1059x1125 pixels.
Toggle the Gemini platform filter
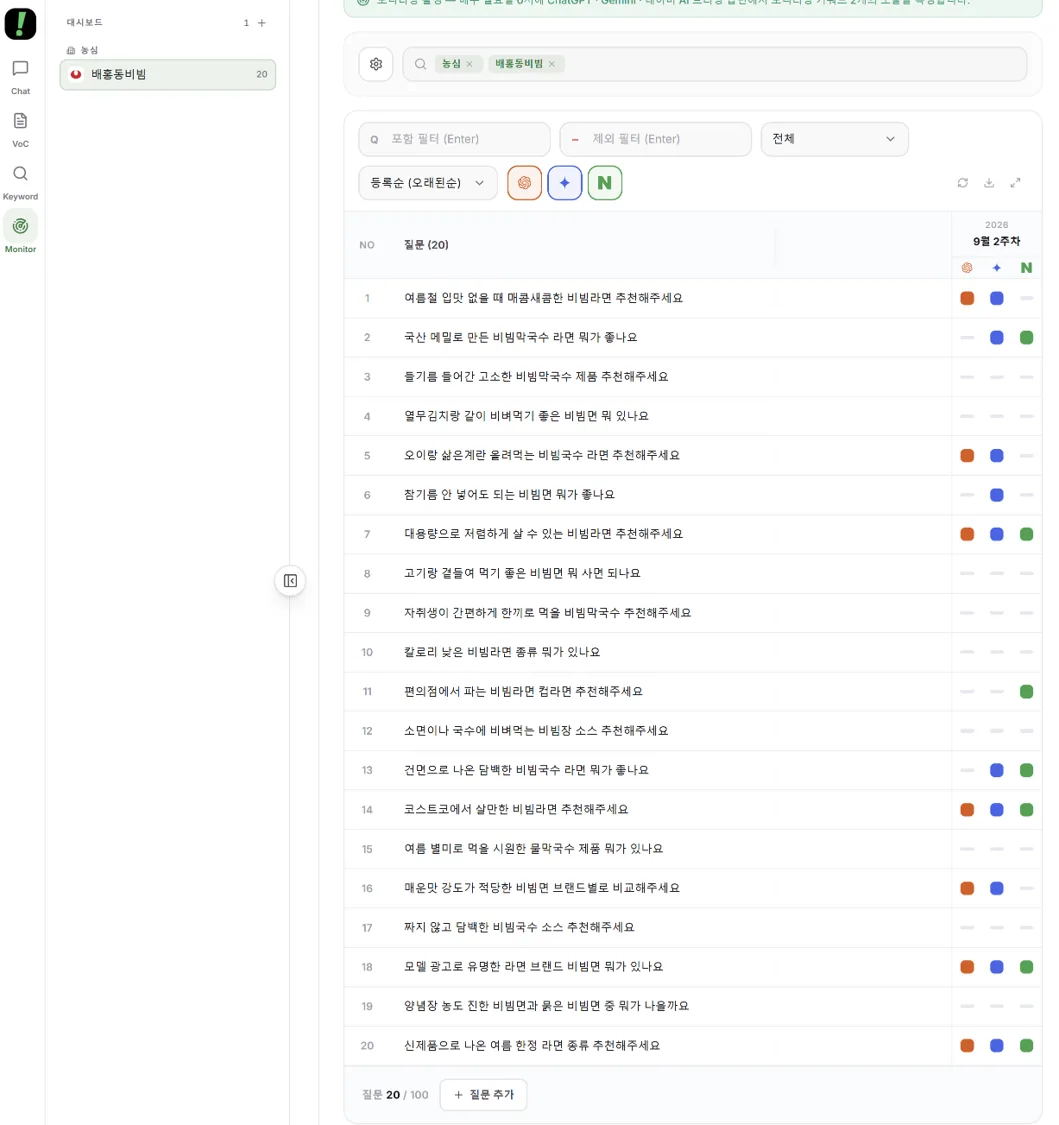pos(565,183)
